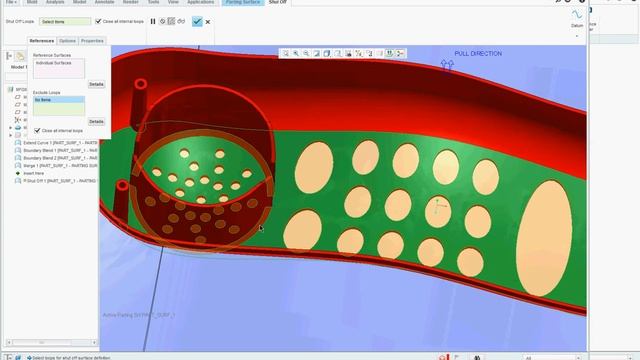Select the no-preview mode icon
640x360 pixels.
click(x=162, y=21)
